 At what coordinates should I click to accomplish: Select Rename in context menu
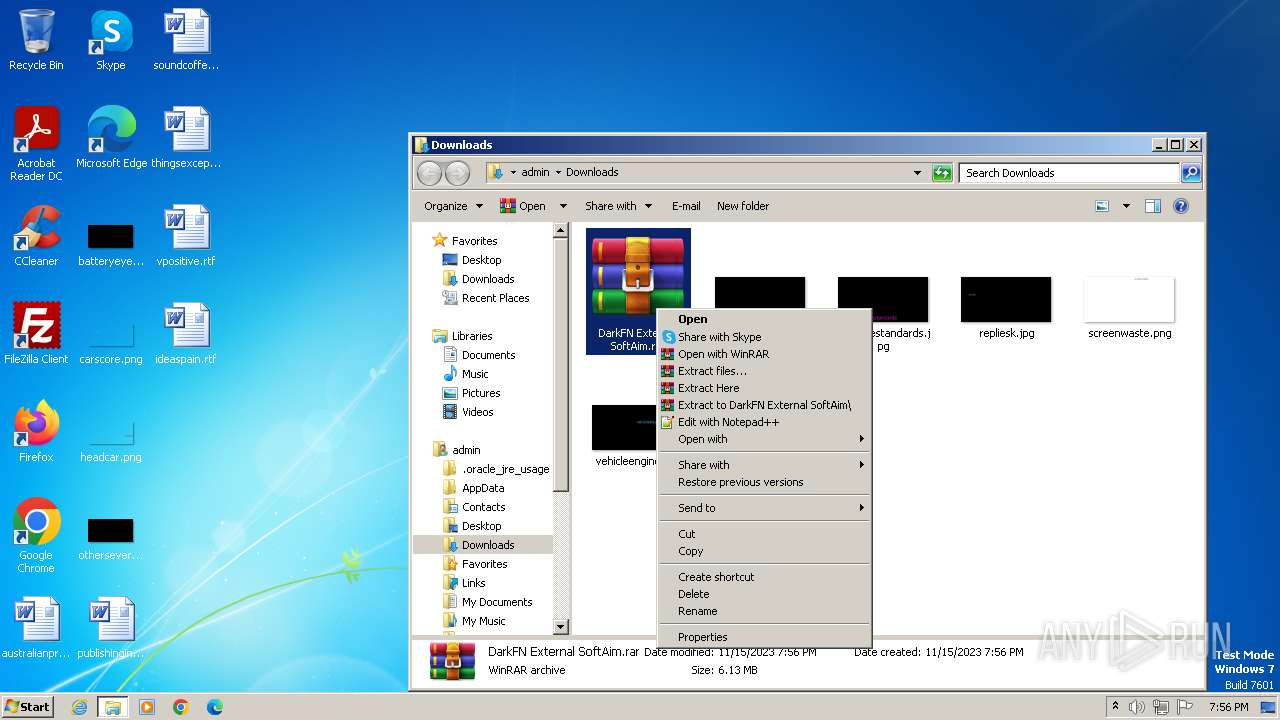(764, 611)
